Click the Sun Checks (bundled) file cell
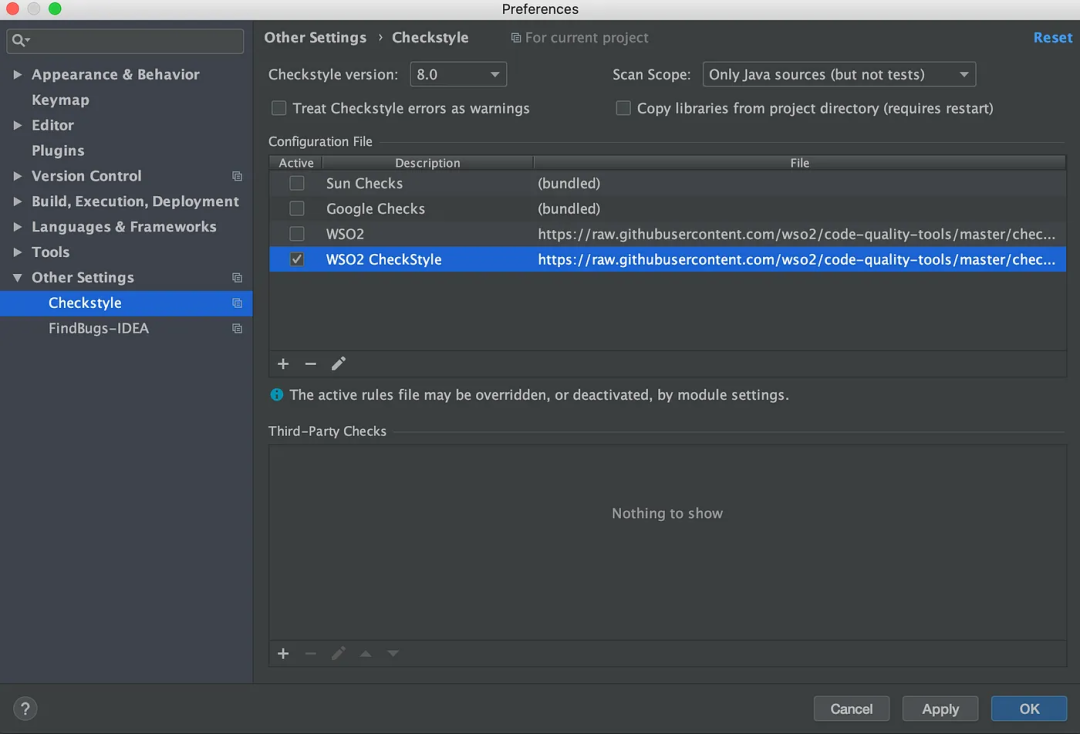The image size is (1080, 734). pos(569,183)
